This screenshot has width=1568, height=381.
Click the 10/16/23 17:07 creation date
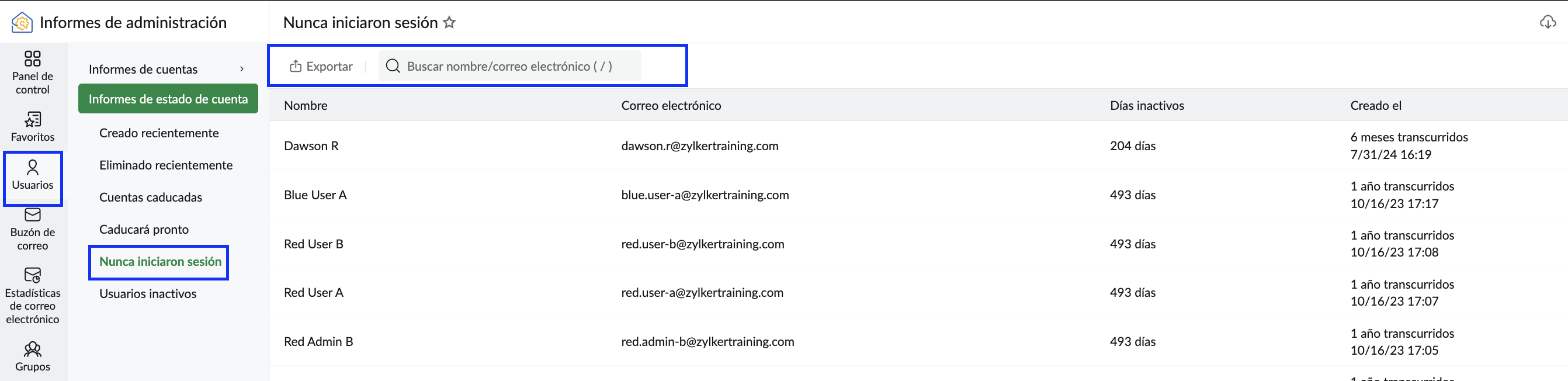[x=1394, y=302]
